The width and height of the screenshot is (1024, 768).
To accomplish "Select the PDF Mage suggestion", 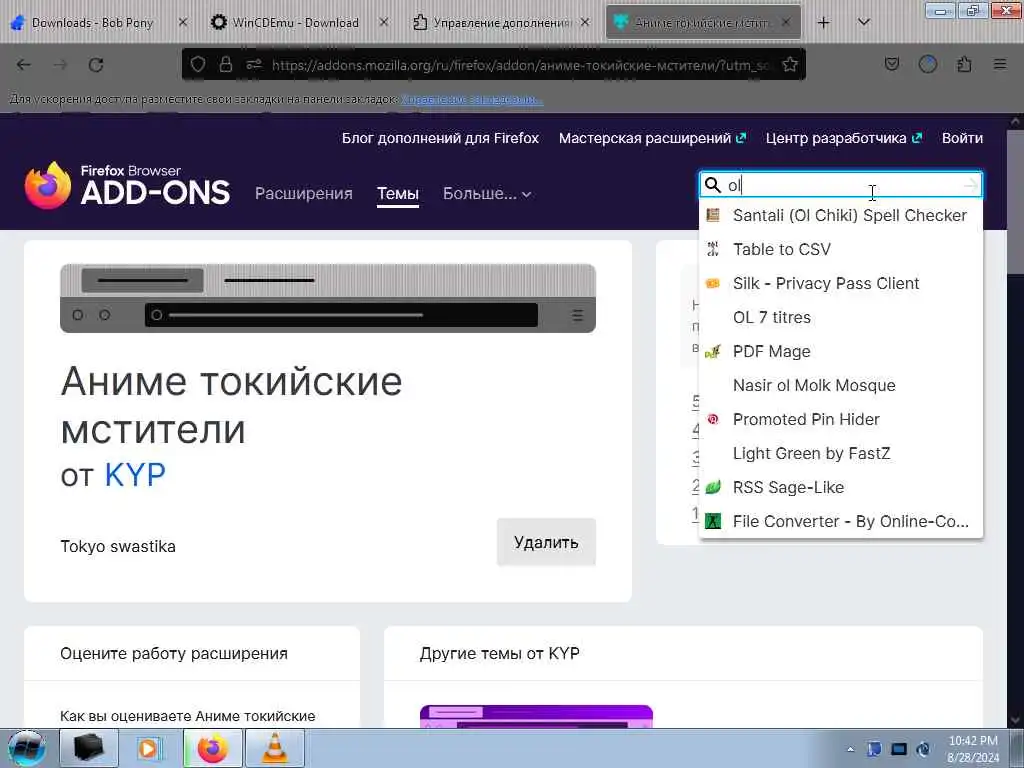I will point(841,351).
